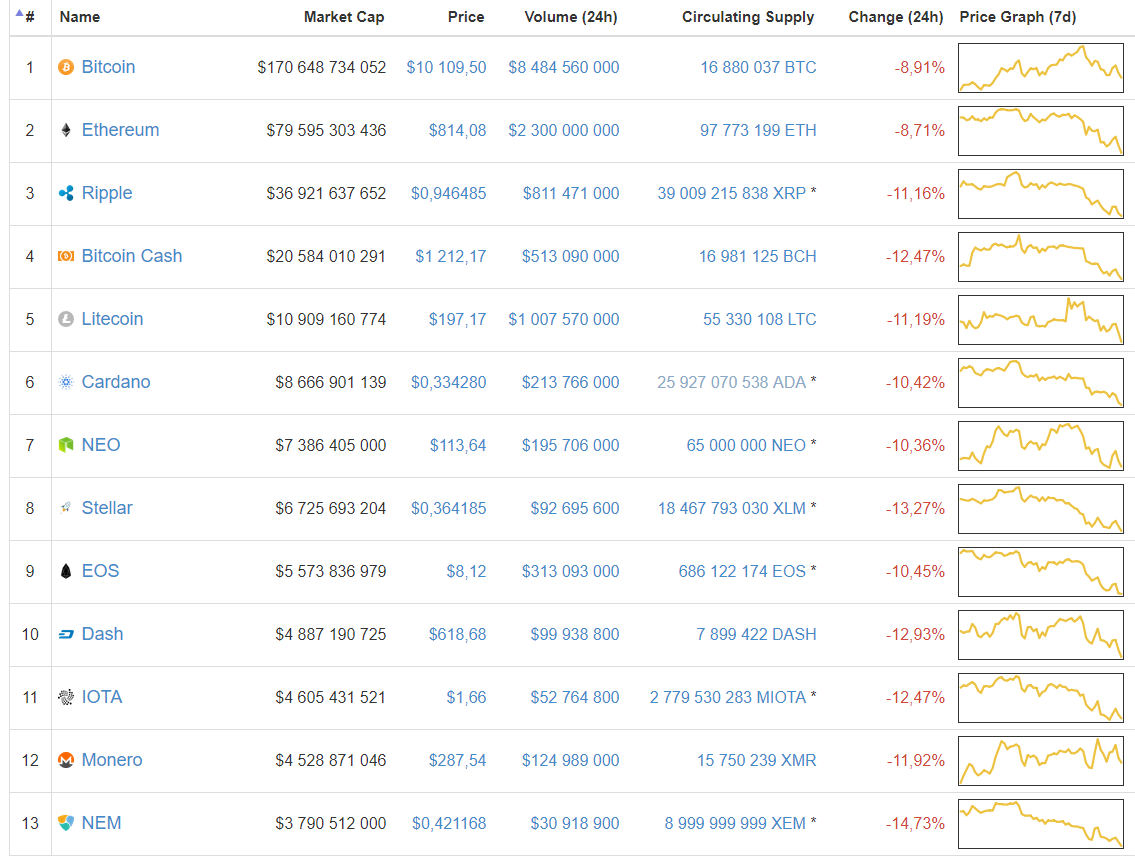The image size is (1135, 856).
Task: Open the Cardano name link
Action: (116, 382)
